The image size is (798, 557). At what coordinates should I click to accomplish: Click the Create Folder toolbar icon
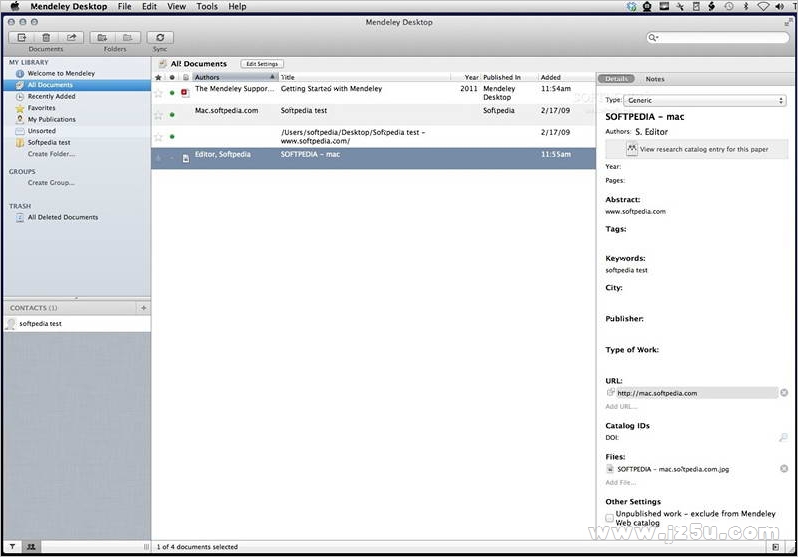(x=102, y=37)
